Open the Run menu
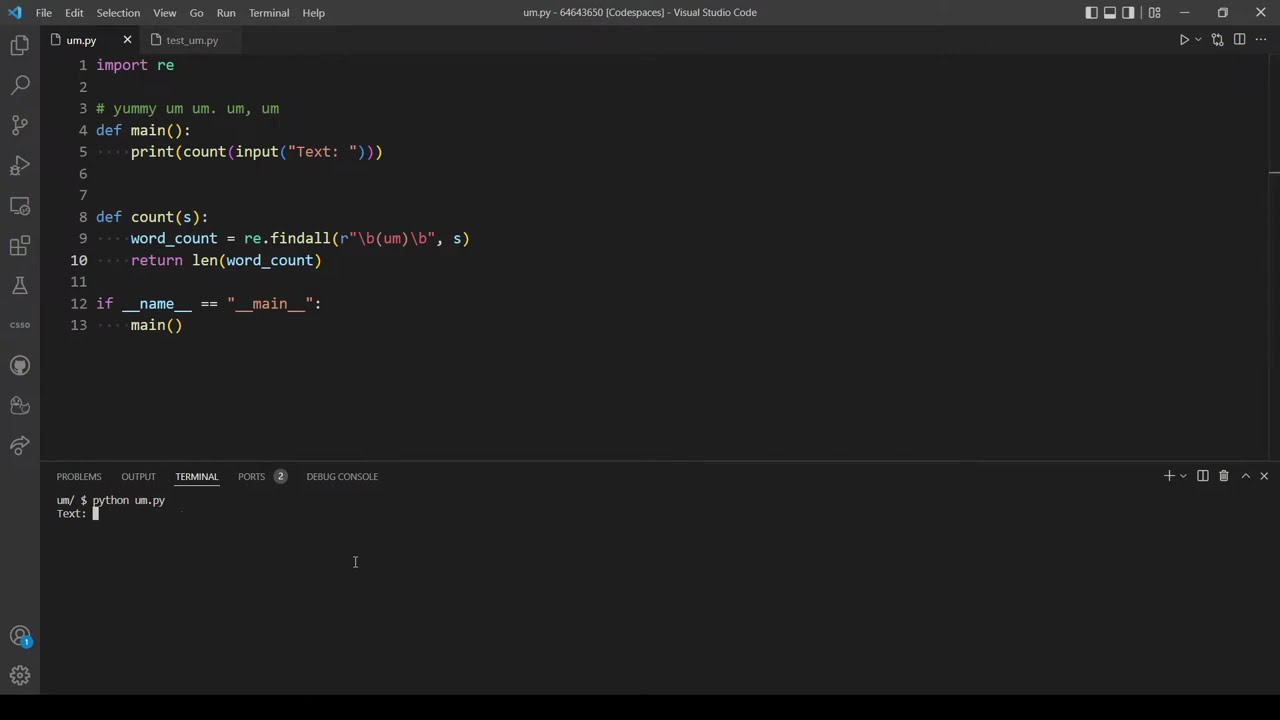This screenshot has height=720, width=1280. 226,13
